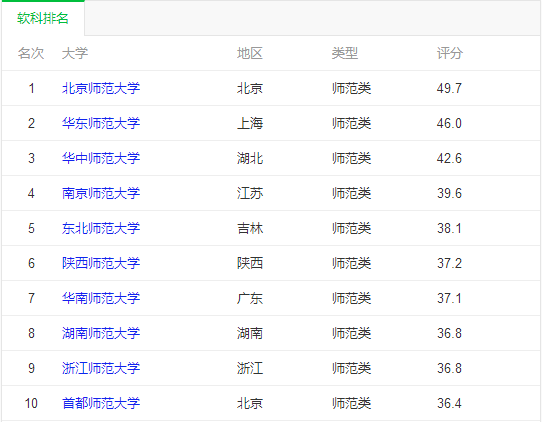Select the 浙江 region cell

(250, 368)
